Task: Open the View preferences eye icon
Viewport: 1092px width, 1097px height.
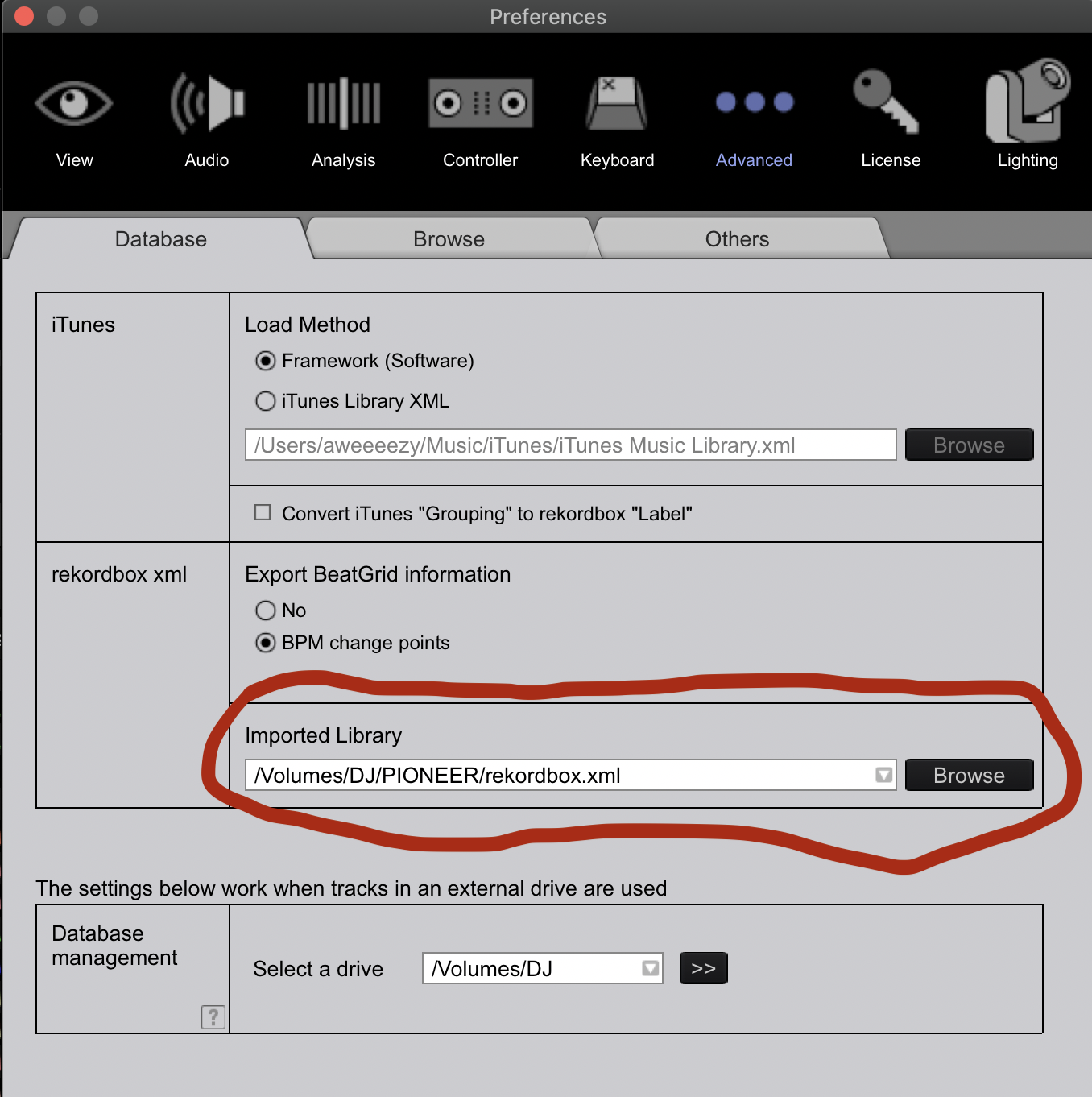Action: (74, 103)
